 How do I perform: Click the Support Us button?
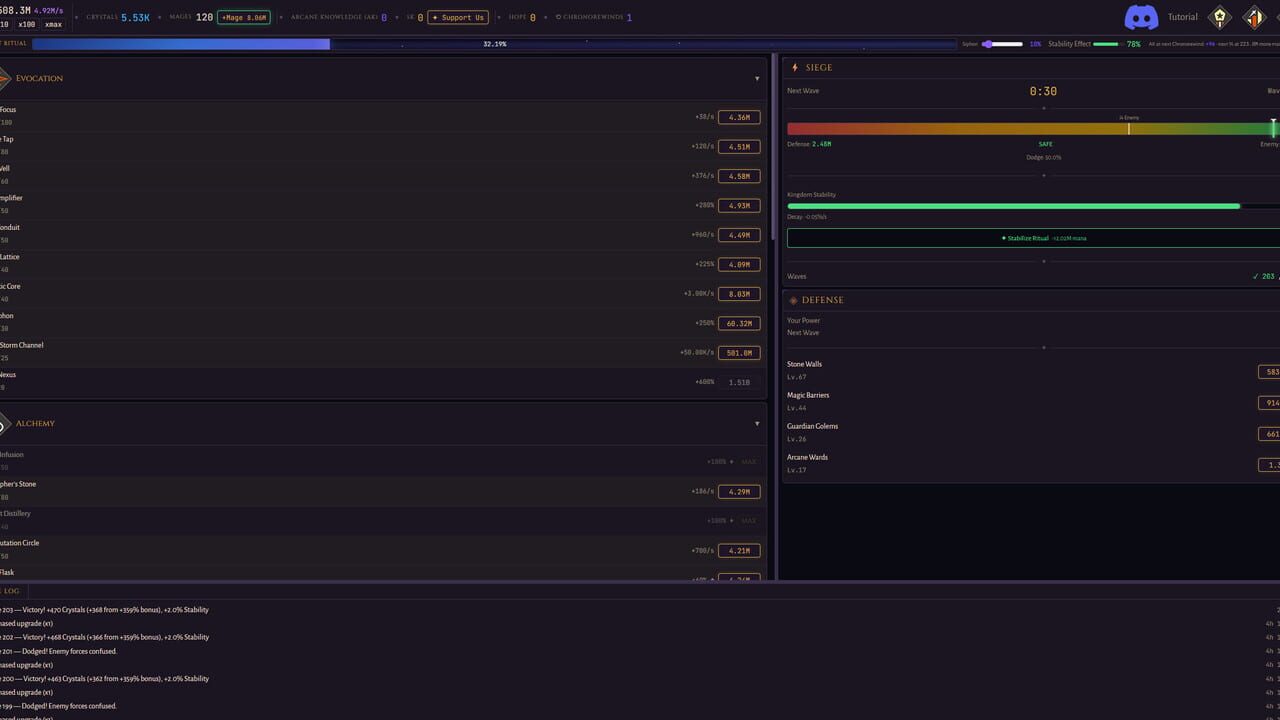click(x=458, y=17)
